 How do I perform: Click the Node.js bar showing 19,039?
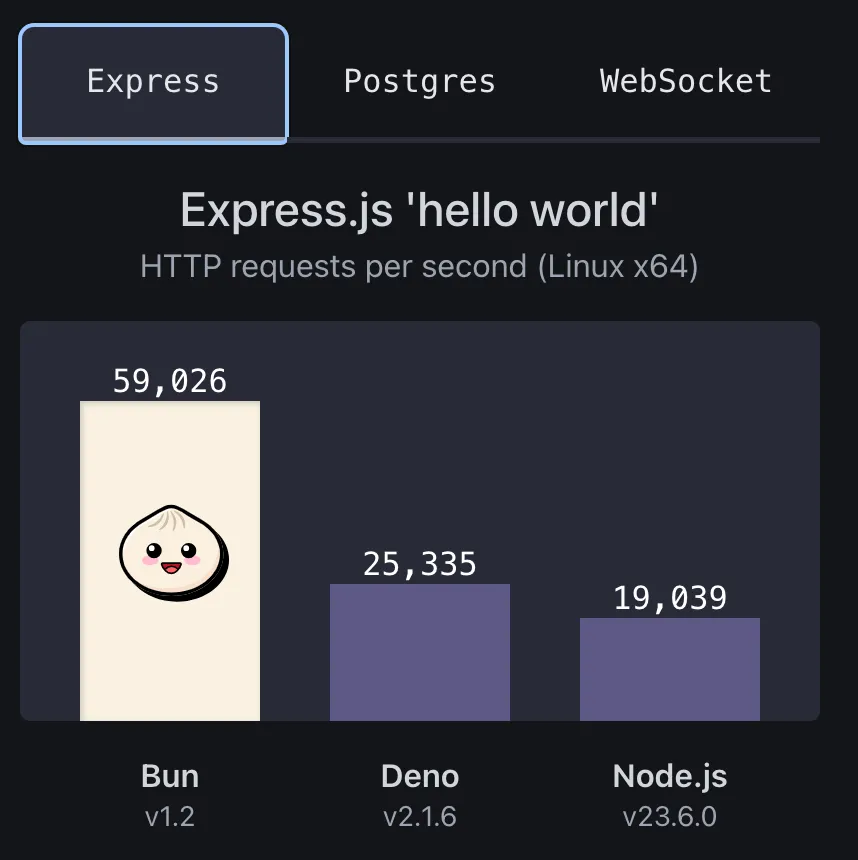(669, 670)
